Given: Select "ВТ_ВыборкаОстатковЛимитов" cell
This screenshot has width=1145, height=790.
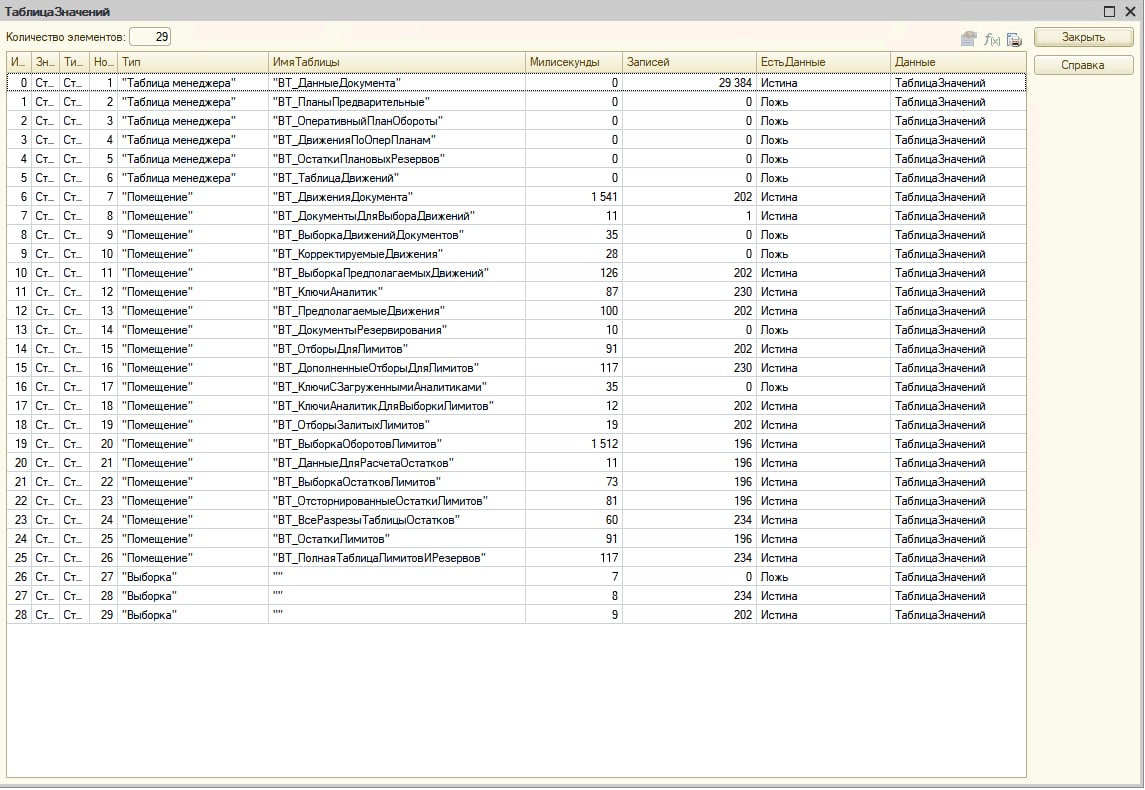Looking at the screenshot, I should tap(397, 482).
